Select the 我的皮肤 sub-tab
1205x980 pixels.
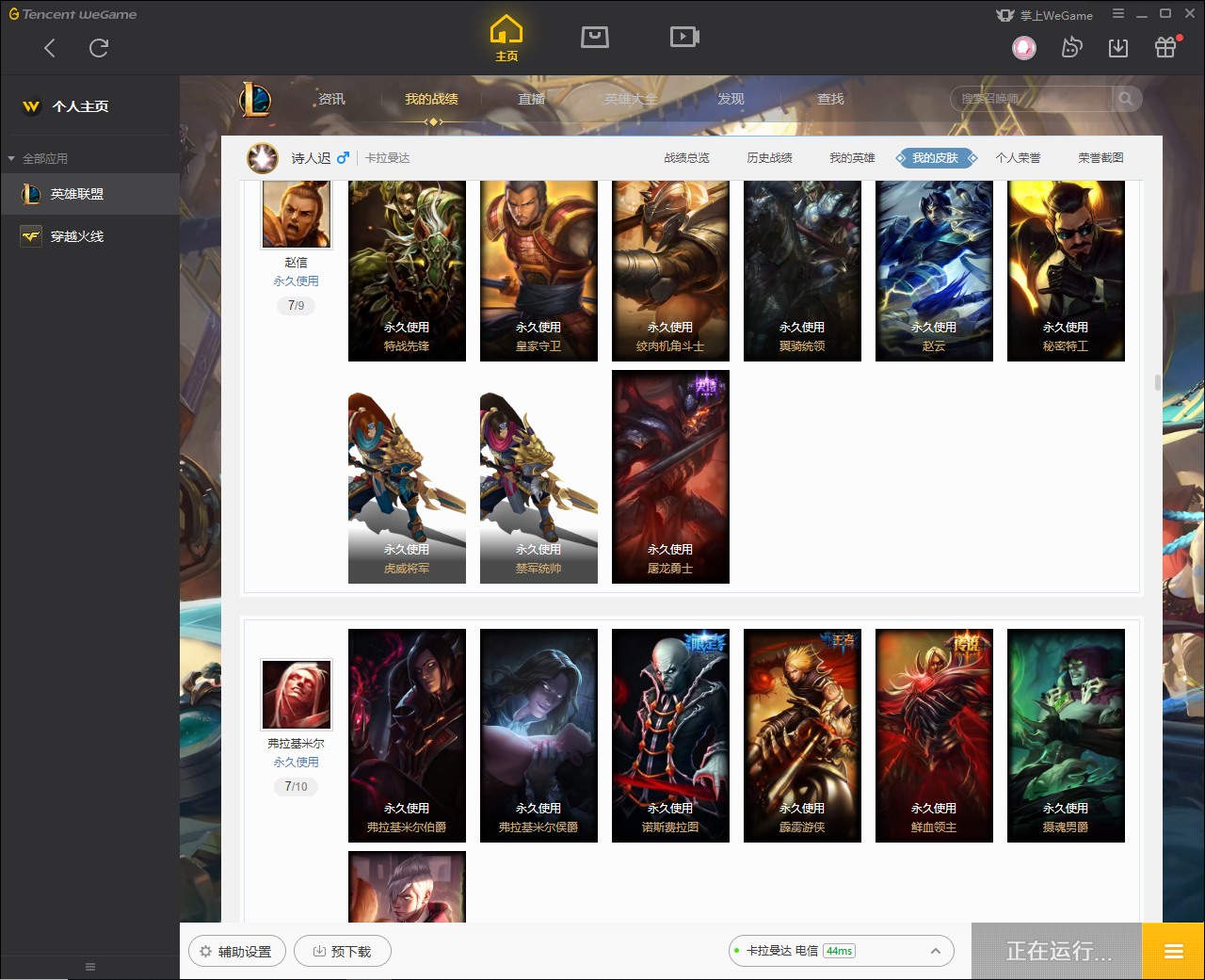coord(935,158)
